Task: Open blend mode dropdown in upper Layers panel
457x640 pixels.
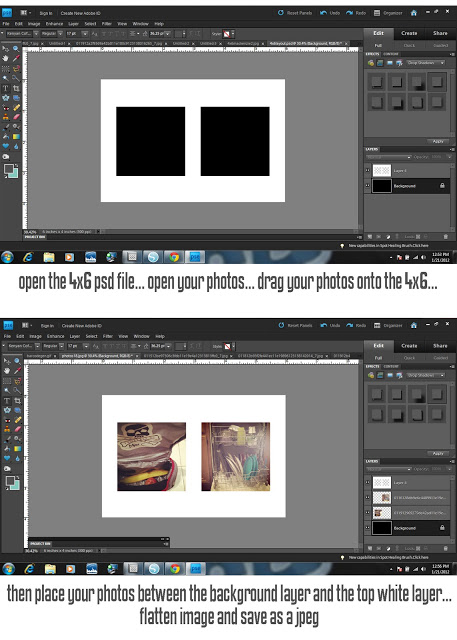Action: [x=388, y=157]
